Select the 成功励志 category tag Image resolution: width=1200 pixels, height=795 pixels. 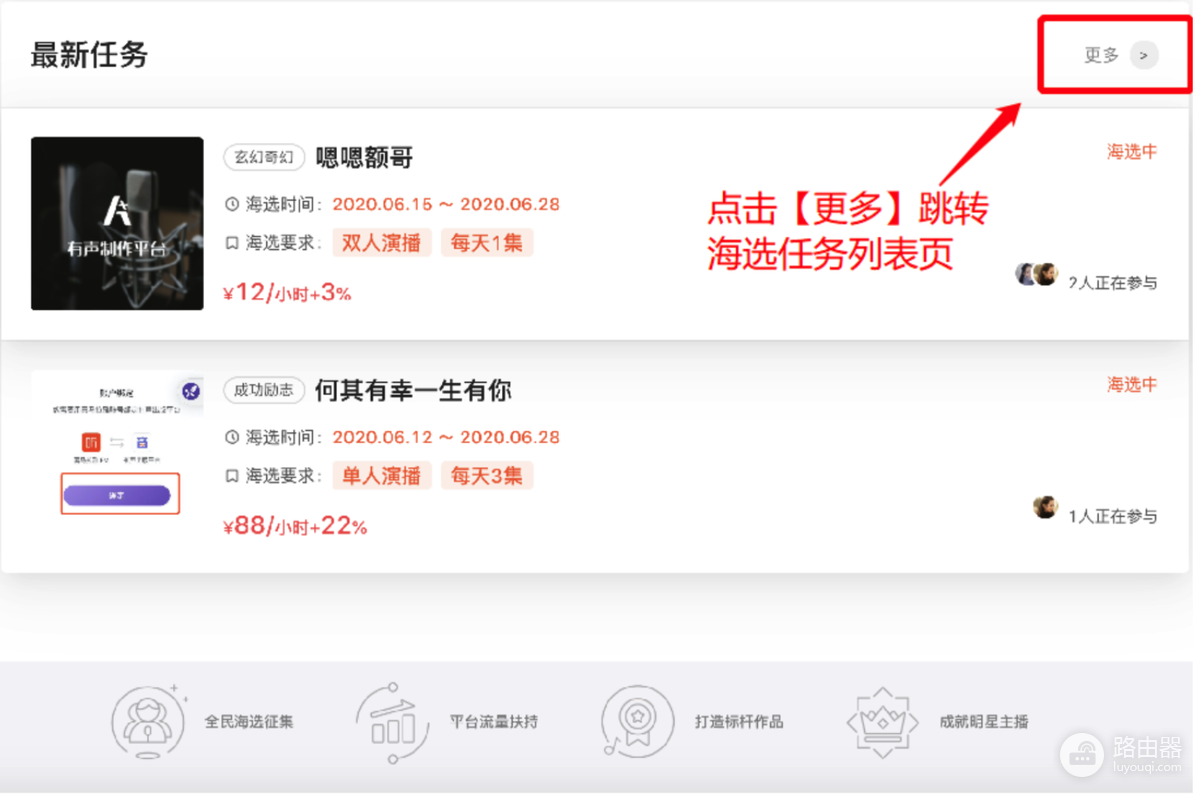click(264, 389)
